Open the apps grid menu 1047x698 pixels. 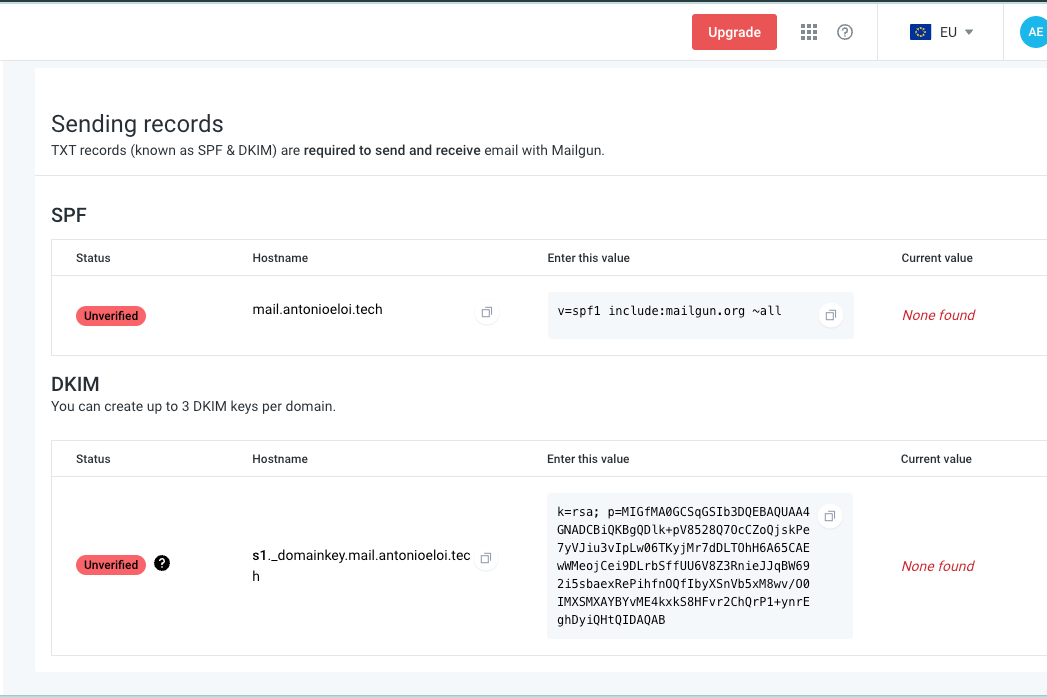click(x=809, y=32)
